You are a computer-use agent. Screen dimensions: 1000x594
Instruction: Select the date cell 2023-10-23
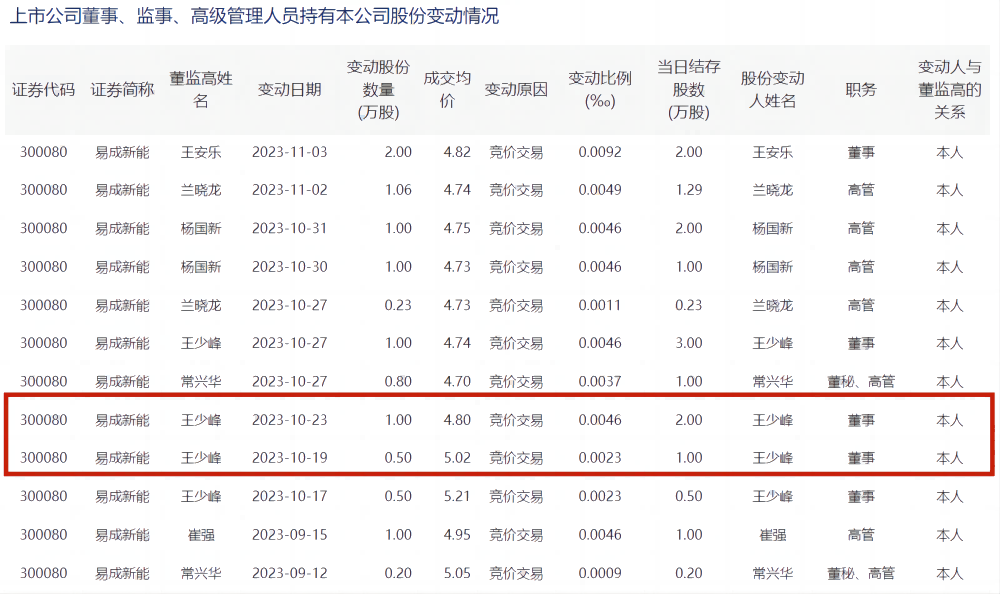pos(290,420)
